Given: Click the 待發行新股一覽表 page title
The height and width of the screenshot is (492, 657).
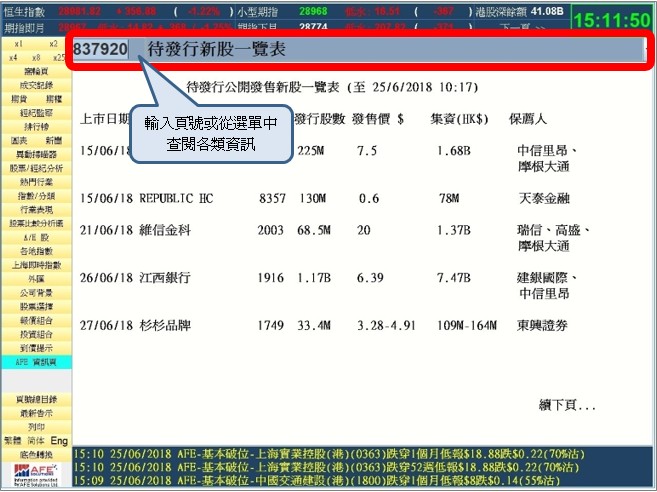Looking at the screenshot, I should [217, 49].
